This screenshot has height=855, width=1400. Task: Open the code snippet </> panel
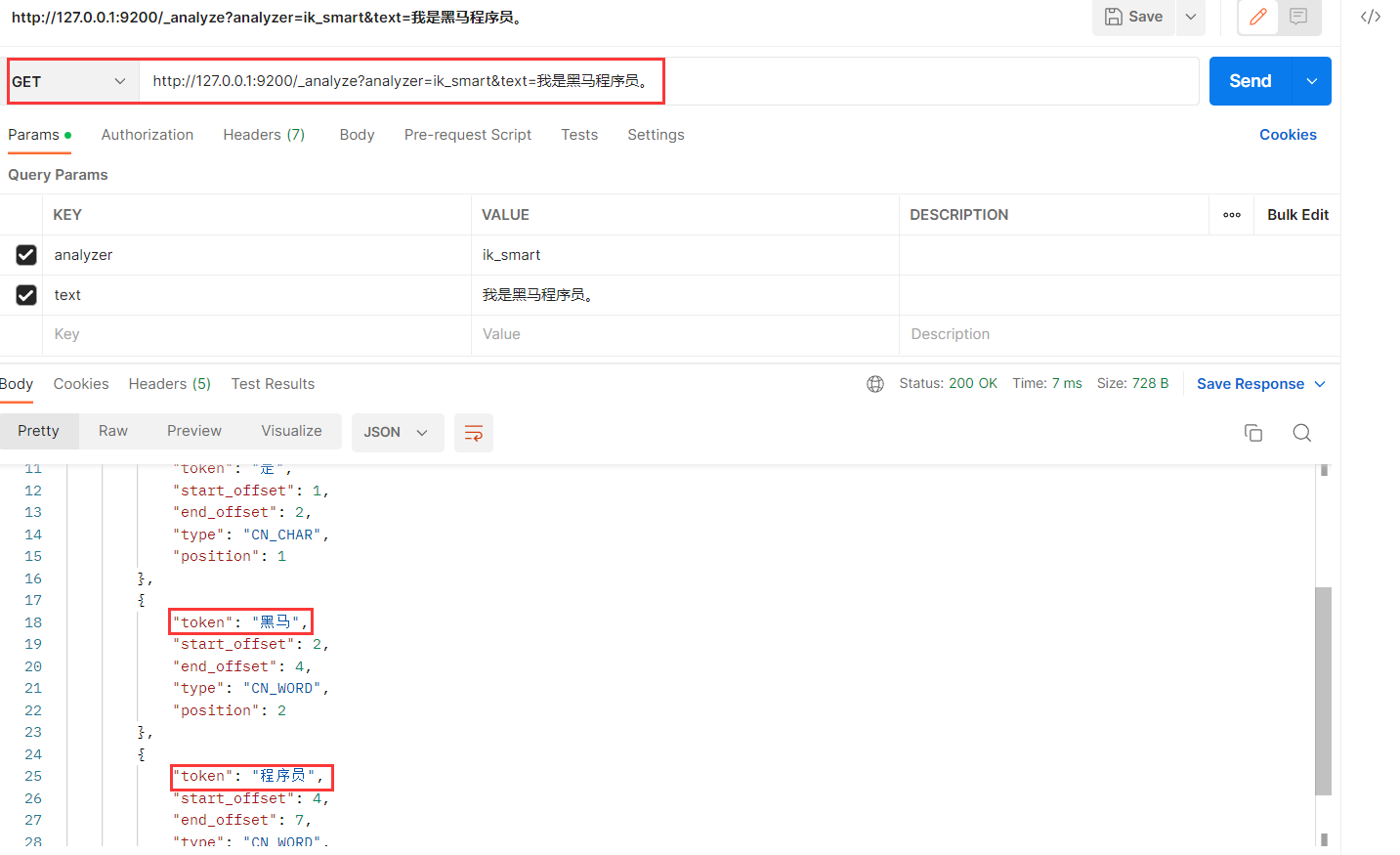1371,16
